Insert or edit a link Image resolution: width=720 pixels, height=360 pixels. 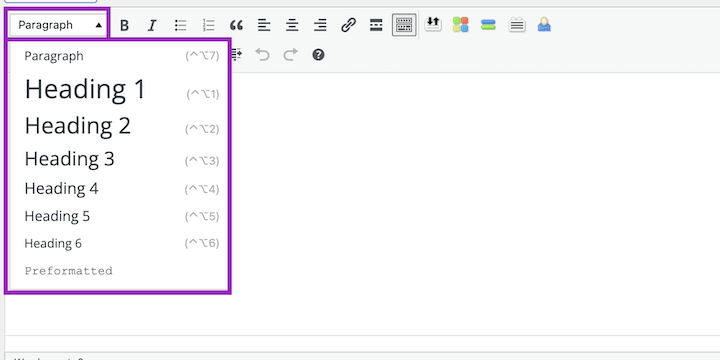click(x=348, y=25)
